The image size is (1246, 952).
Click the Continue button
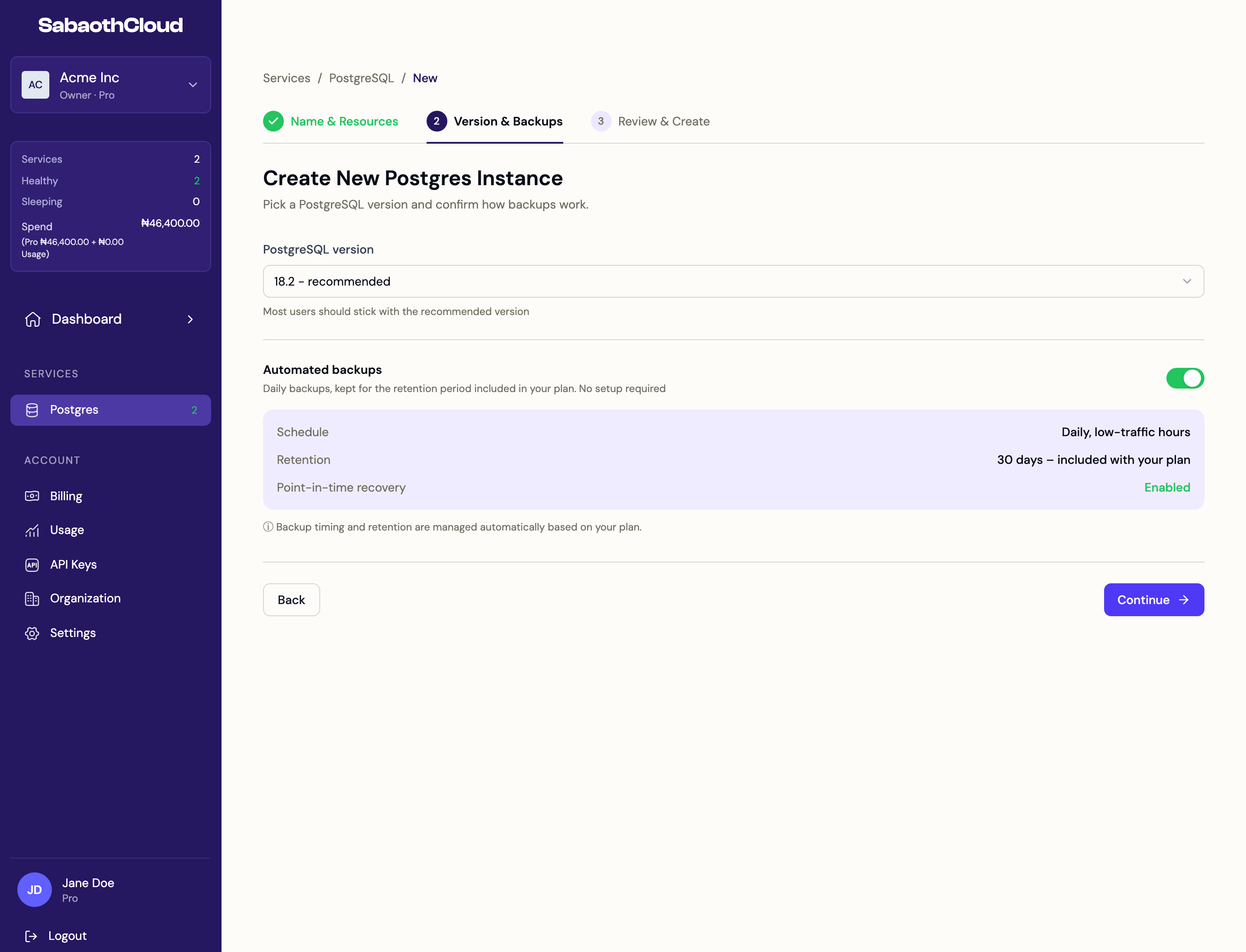(x=1154, y=600)
